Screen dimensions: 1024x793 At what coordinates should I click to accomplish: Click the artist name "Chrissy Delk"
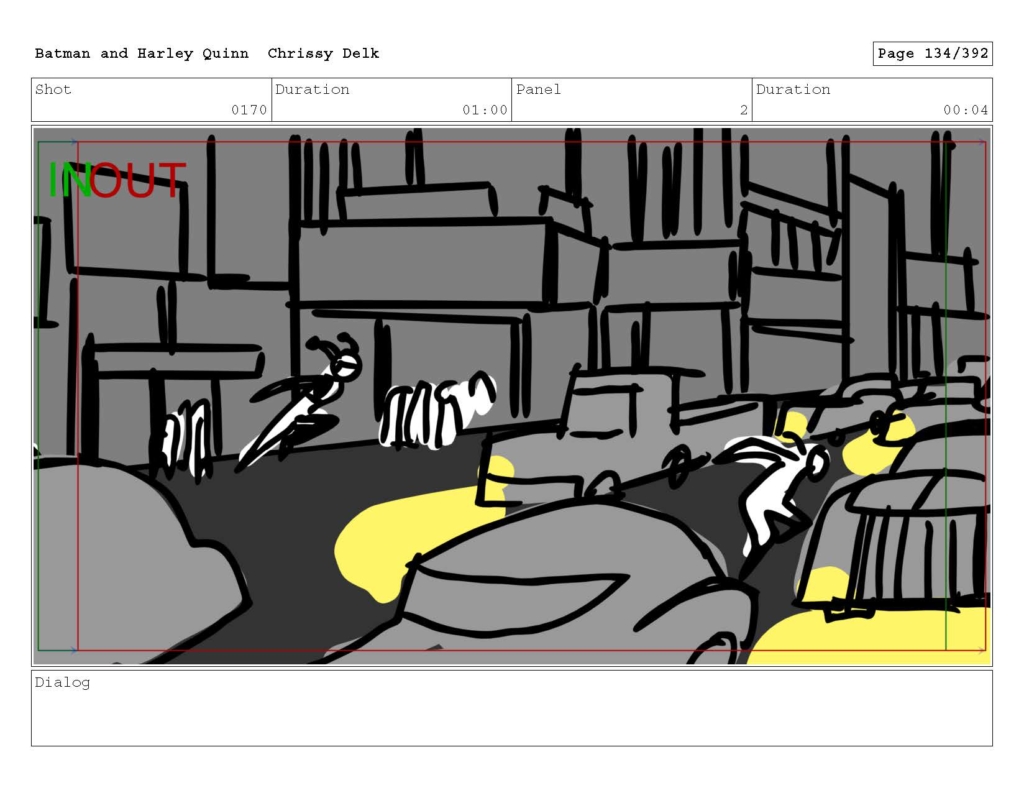pyautogui.click(x=323, y=54)
